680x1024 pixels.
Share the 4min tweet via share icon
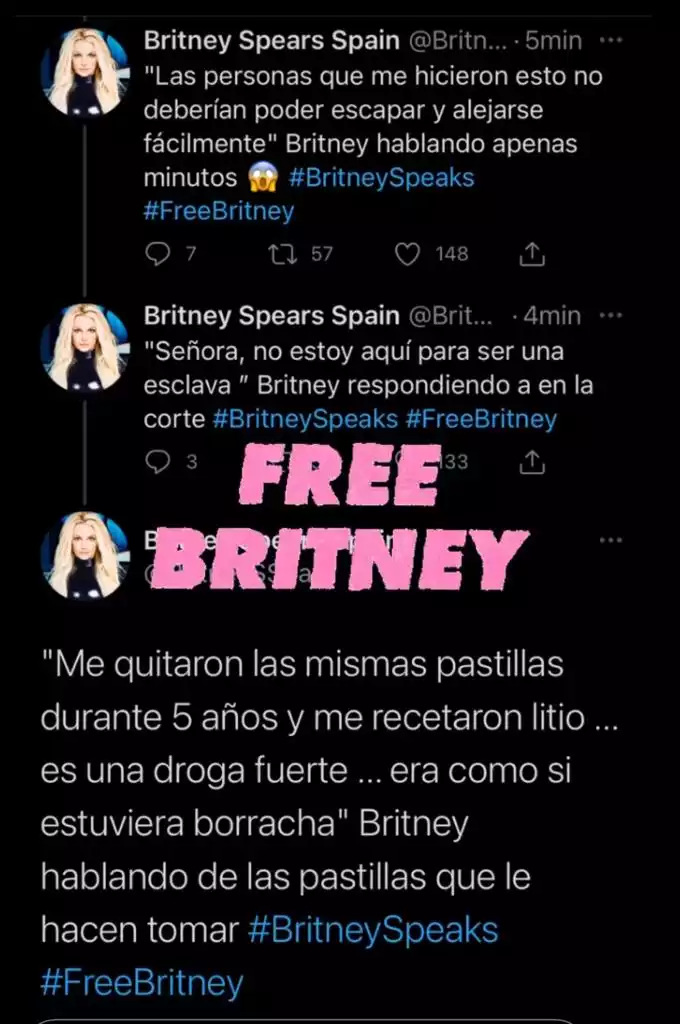pyautogui.click(x=532, y=462)
